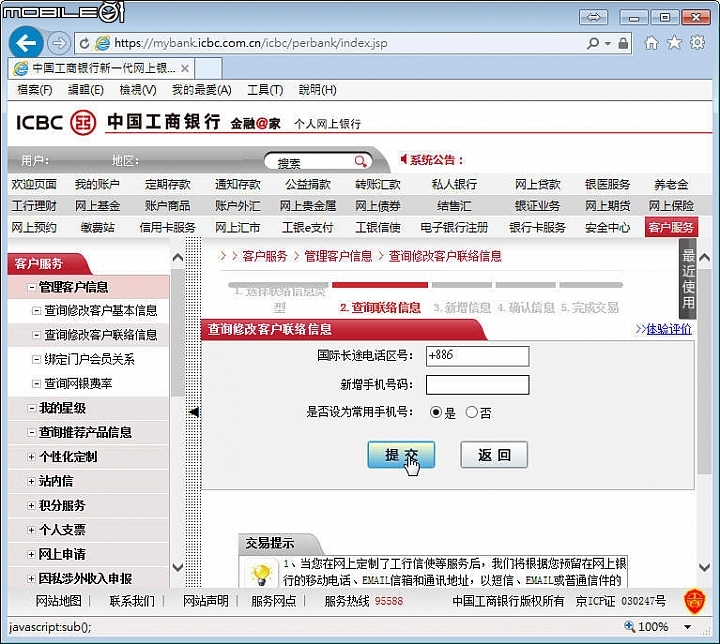
Task: Open 查询网银费率 in sidebar
Action: pos(78,383)
